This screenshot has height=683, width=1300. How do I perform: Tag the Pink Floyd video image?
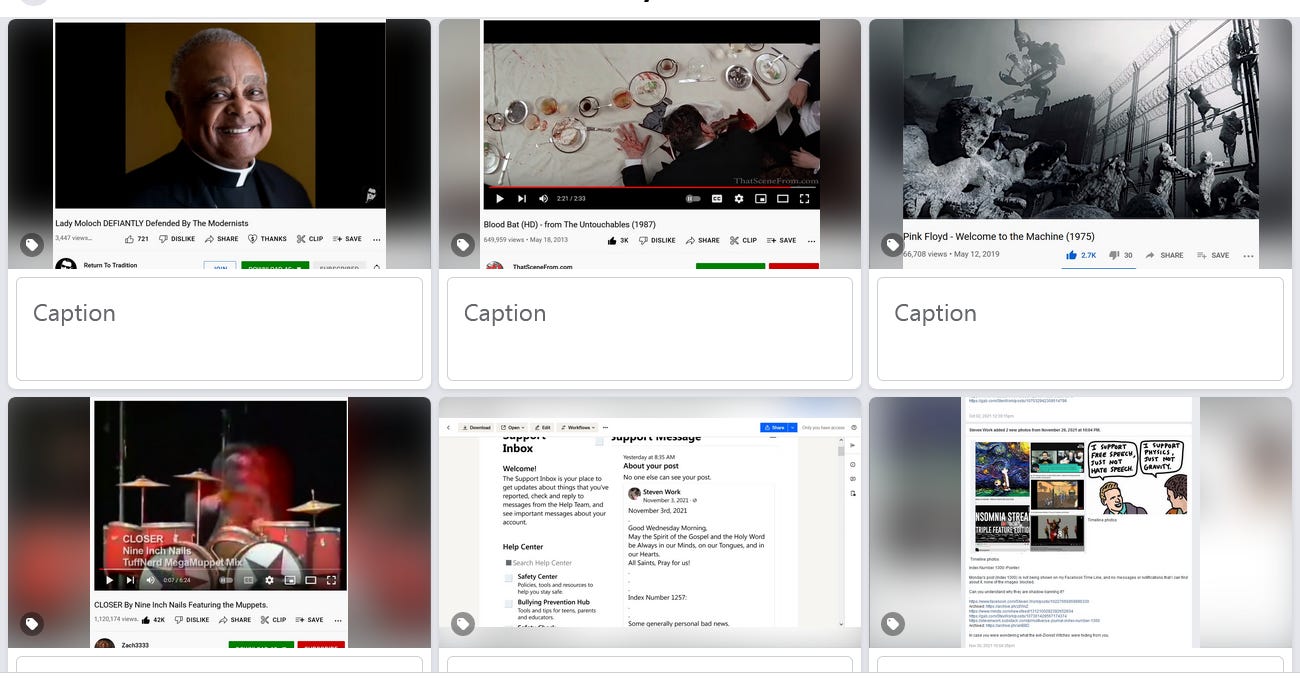893,245
